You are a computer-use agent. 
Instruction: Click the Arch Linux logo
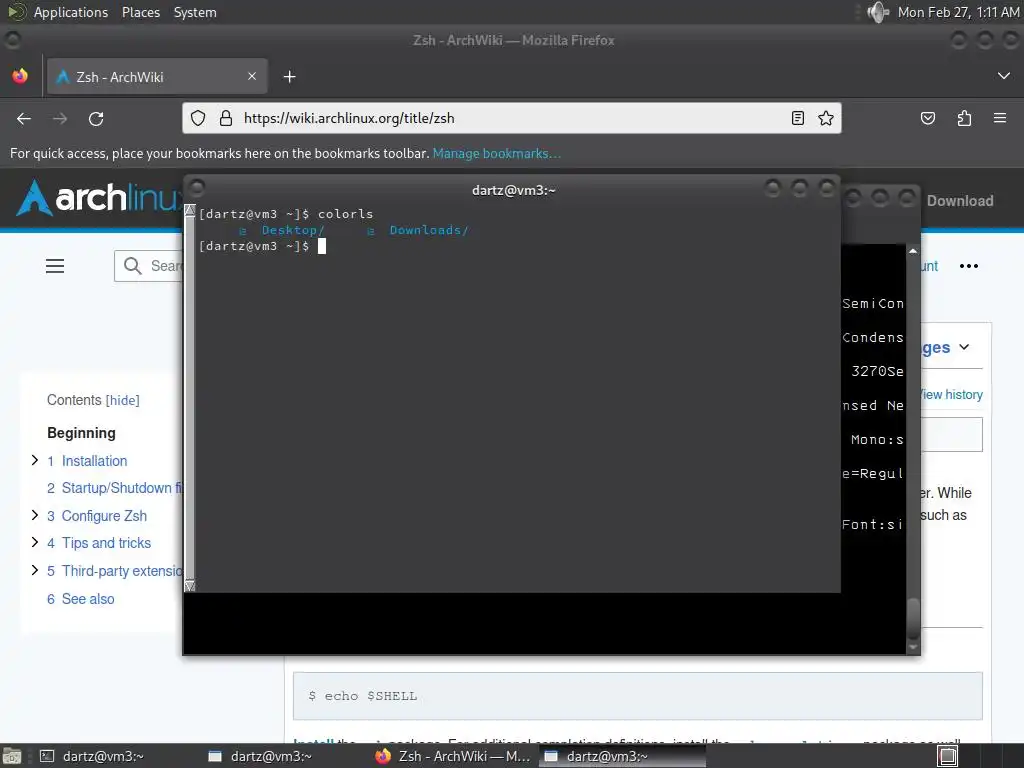pos(98,198)
